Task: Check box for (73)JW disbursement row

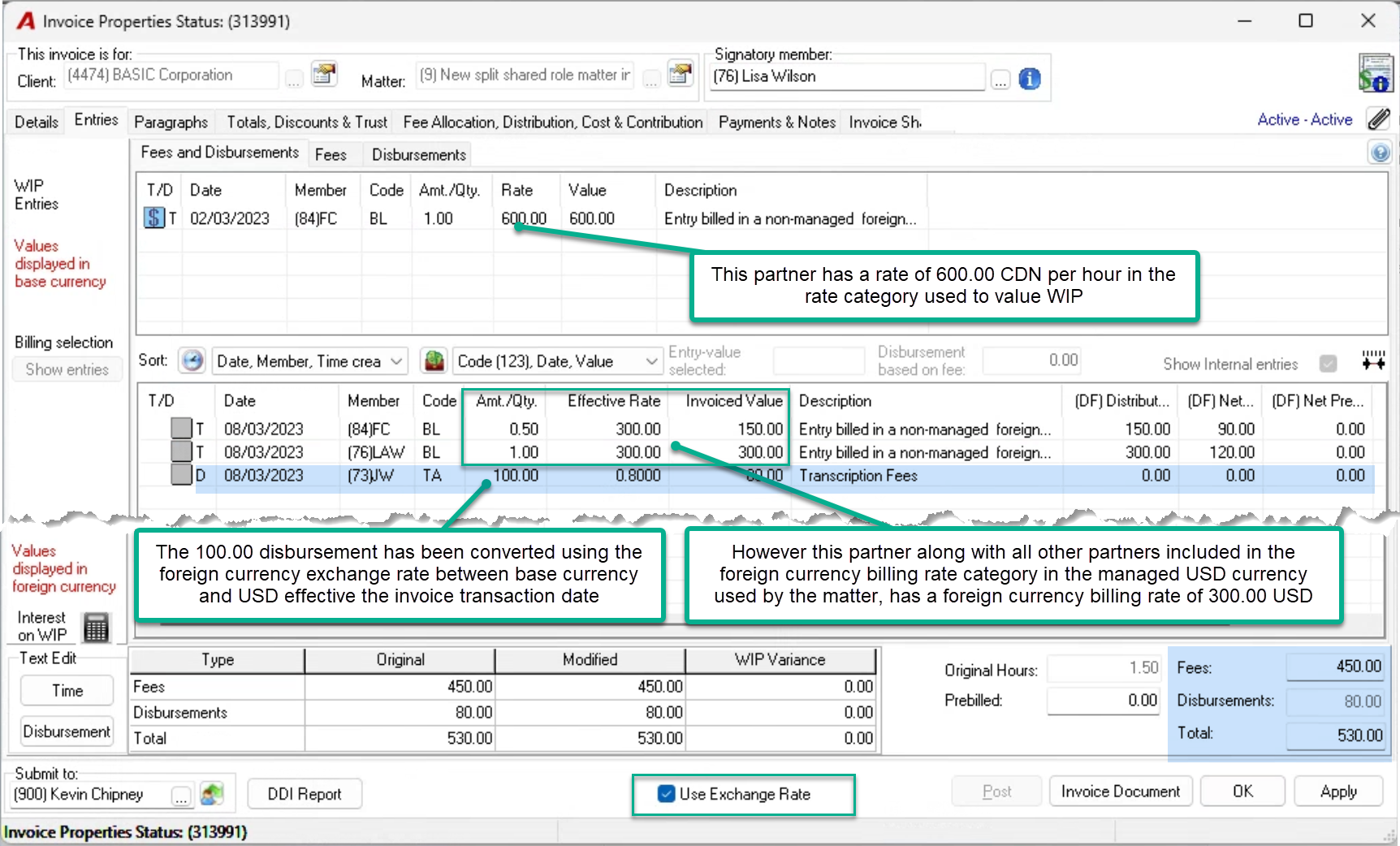Action: (181, 475)
